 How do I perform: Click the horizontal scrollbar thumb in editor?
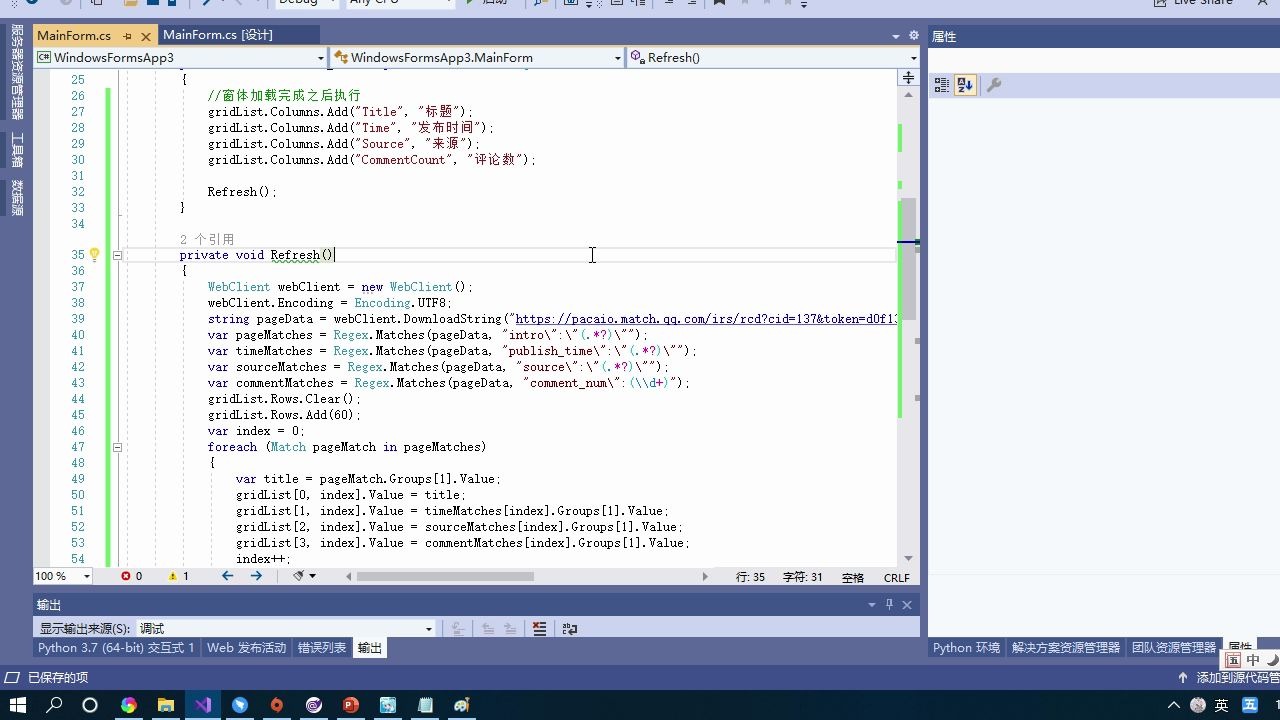coord(445,576)
